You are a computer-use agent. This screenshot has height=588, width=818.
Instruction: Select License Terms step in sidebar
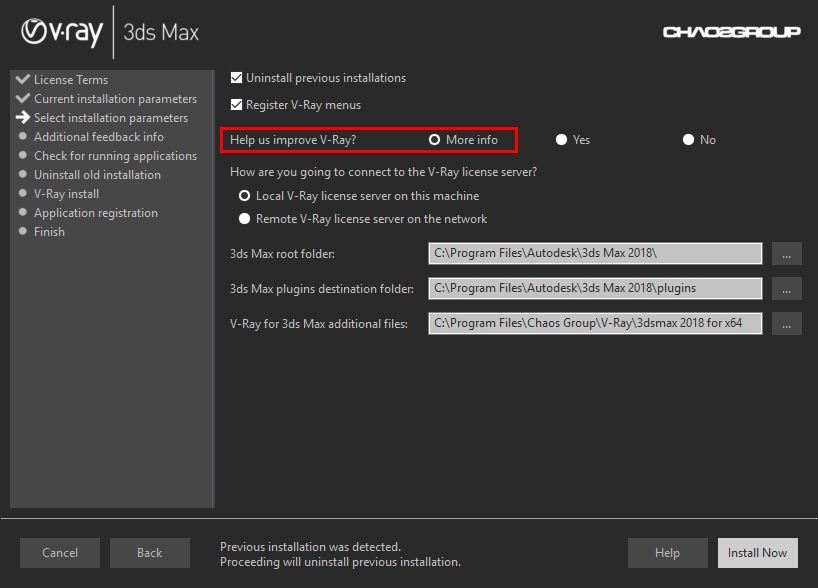tap(70, 80)
